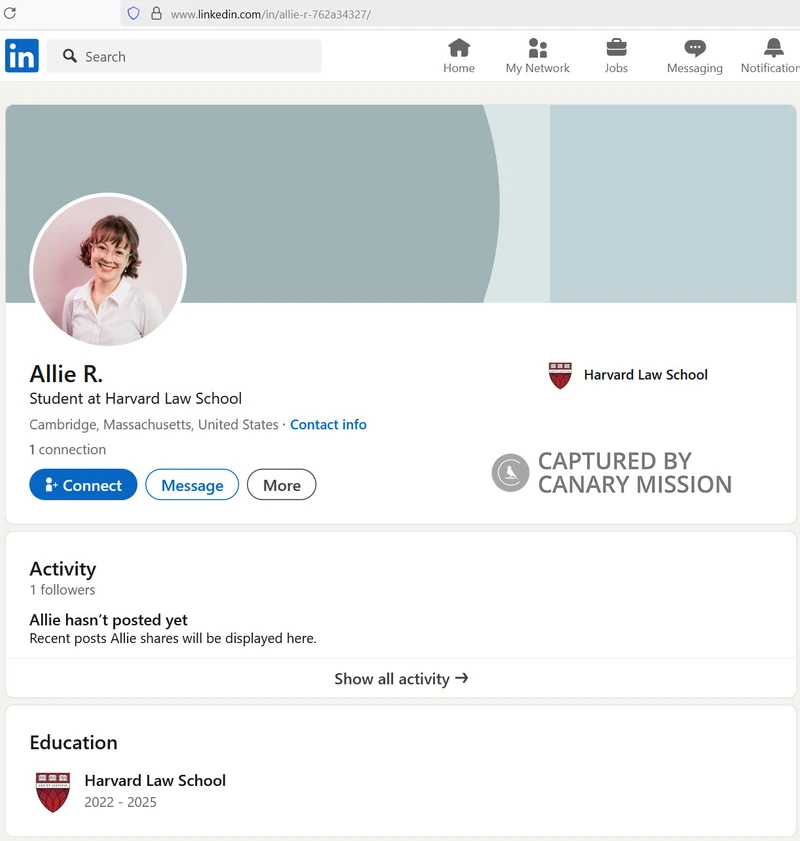Image resolution: width=800 pixels, height=841 pixels.
Task: Click Harvard shield logo next to name
Action: (560, 375)
